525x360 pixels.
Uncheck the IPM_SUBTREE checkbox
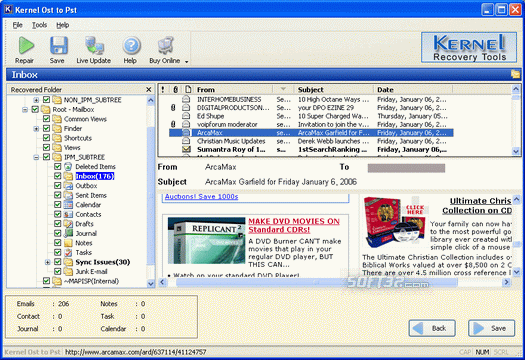pyautogui.click(x=46, y=157)
